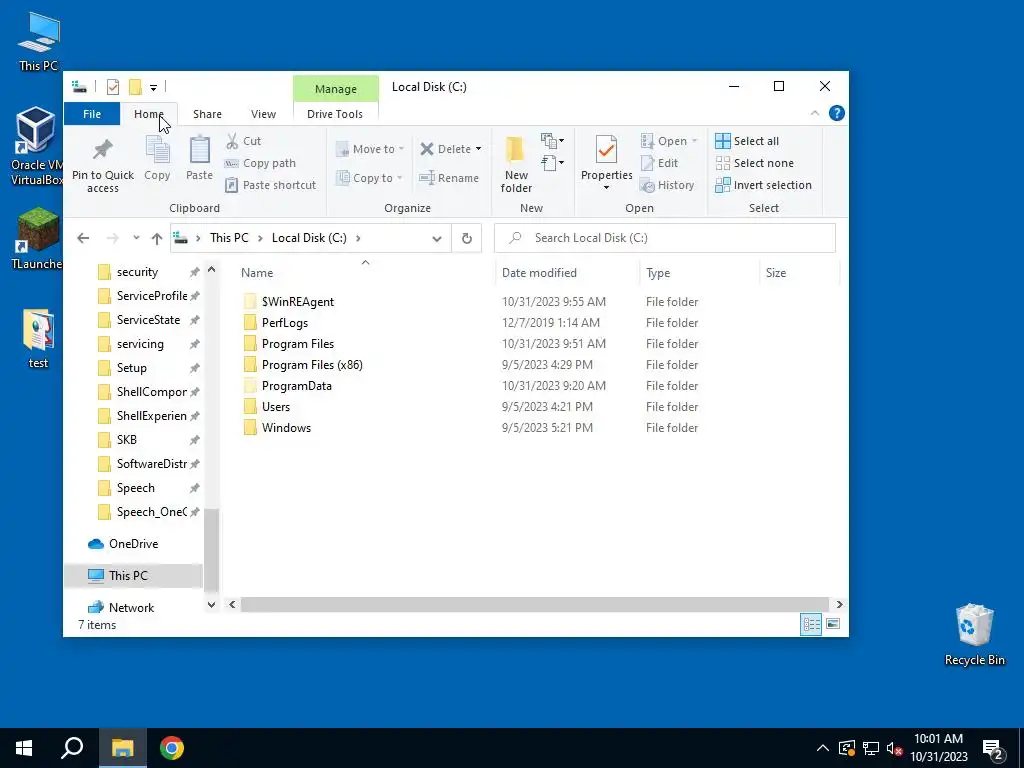Click the Copy ribbon icon
Viewport: 1024px width, 768px height.
[x=157, y=150]
